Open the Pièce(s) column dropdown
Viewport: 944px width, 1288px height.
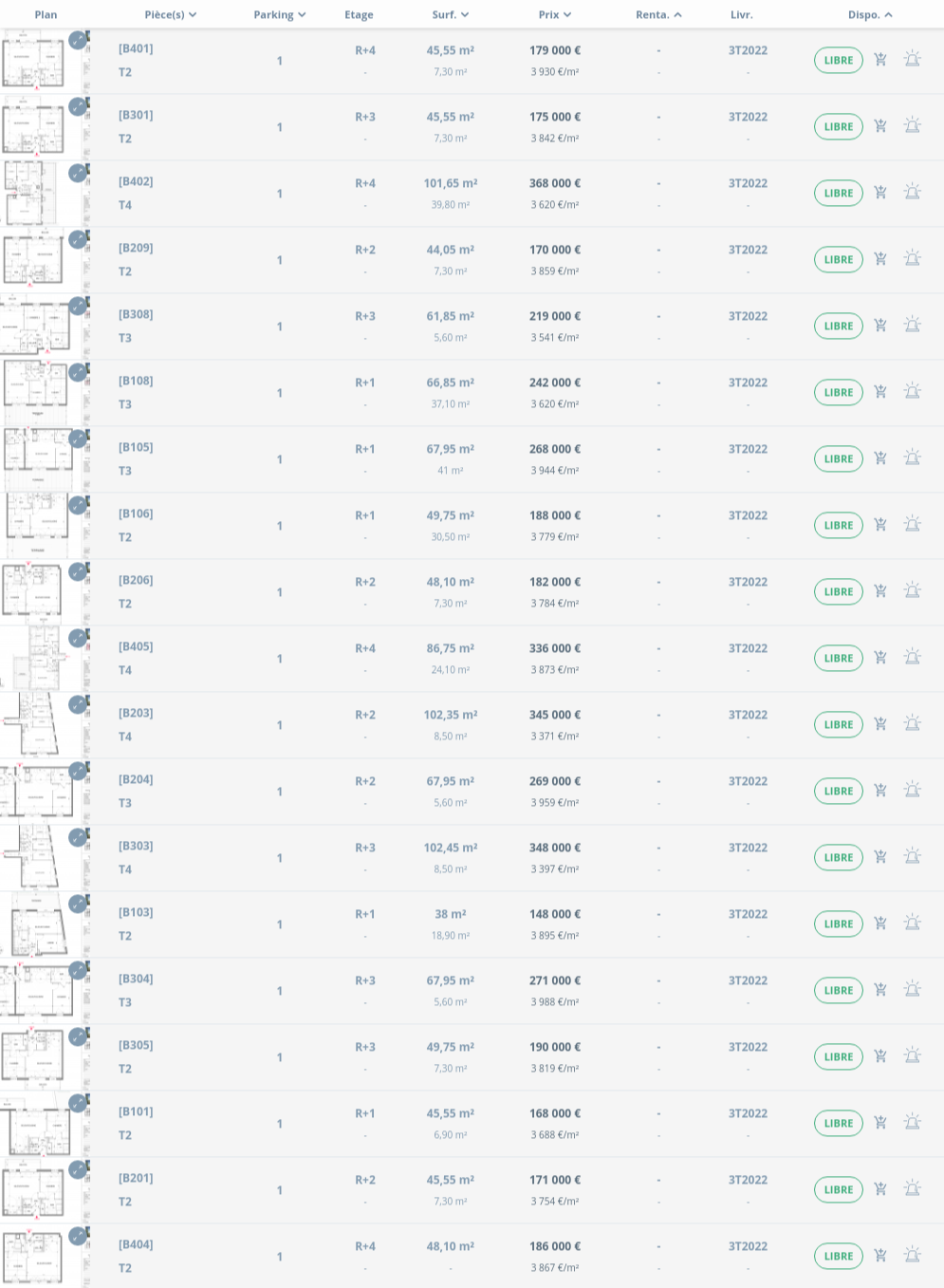[171, 15]
